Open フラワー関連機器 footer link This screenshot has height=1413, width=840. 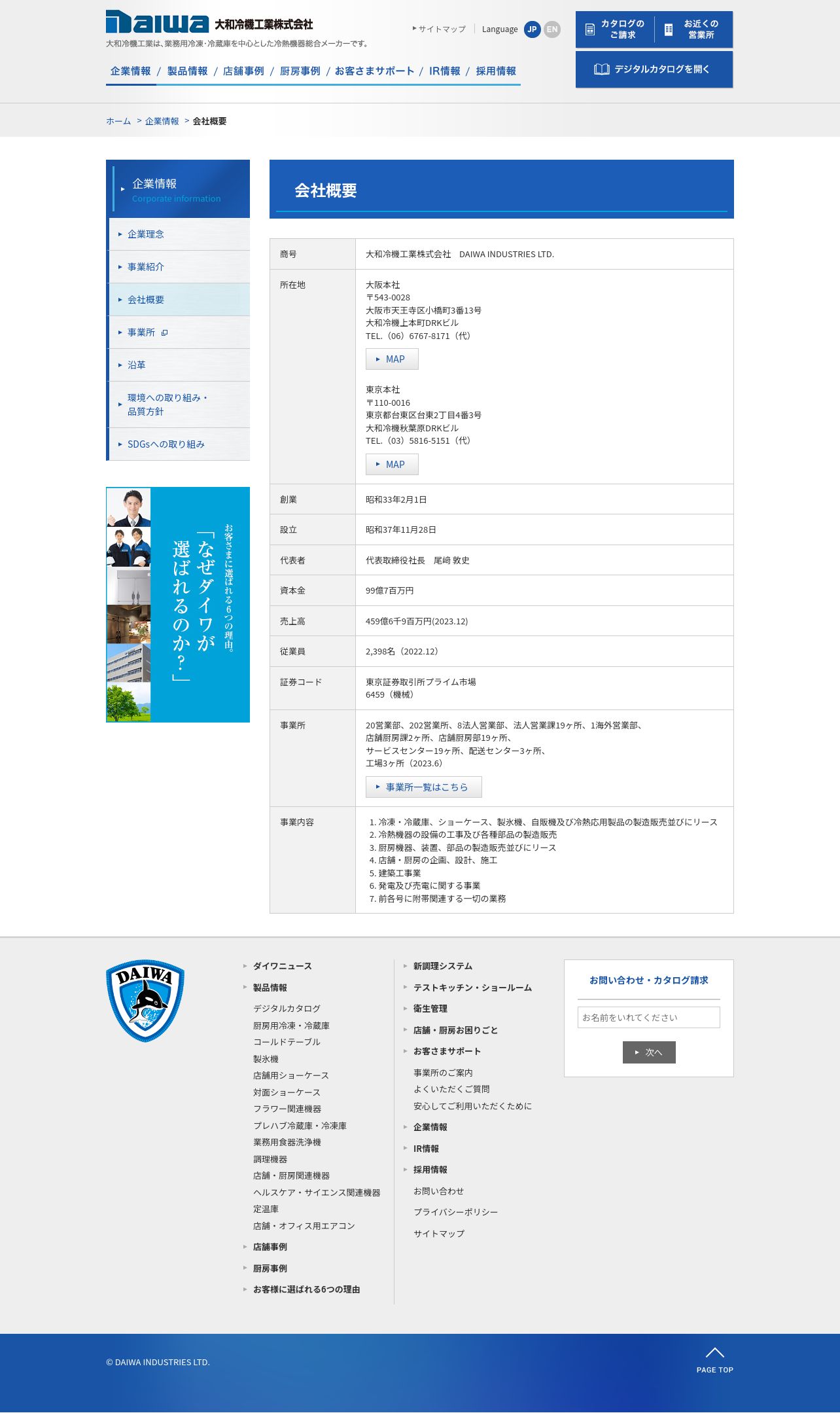(287, 1109)
